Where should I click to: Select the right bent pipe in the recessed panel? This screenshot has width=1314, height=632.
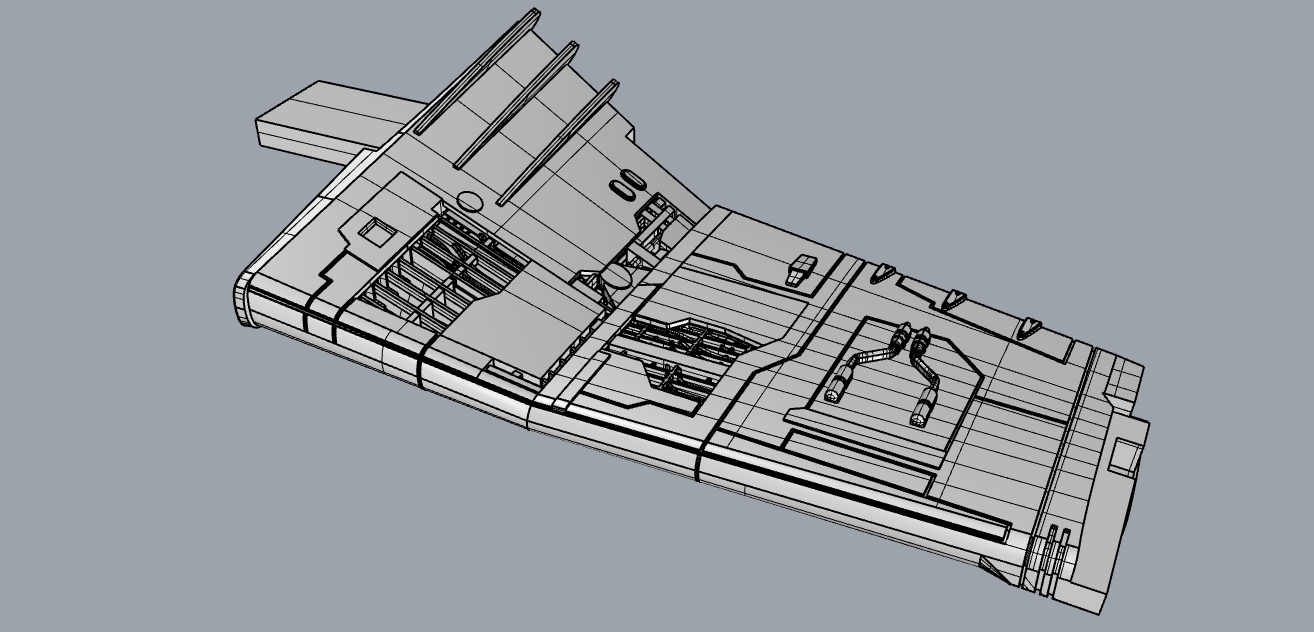924,377
